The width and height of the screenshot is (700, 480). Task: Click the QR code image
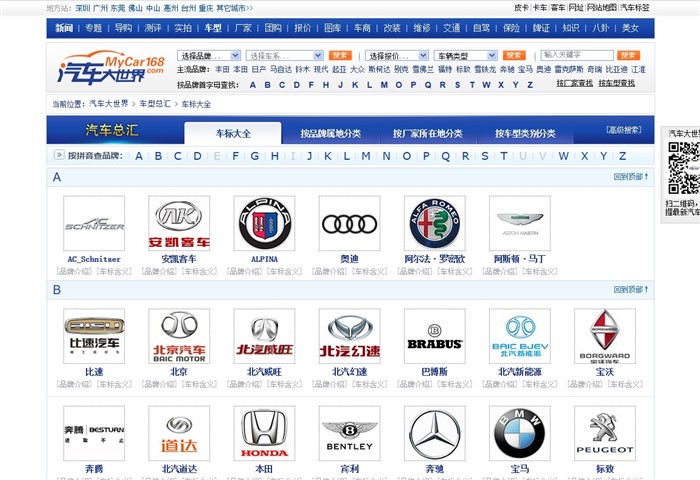684,168
